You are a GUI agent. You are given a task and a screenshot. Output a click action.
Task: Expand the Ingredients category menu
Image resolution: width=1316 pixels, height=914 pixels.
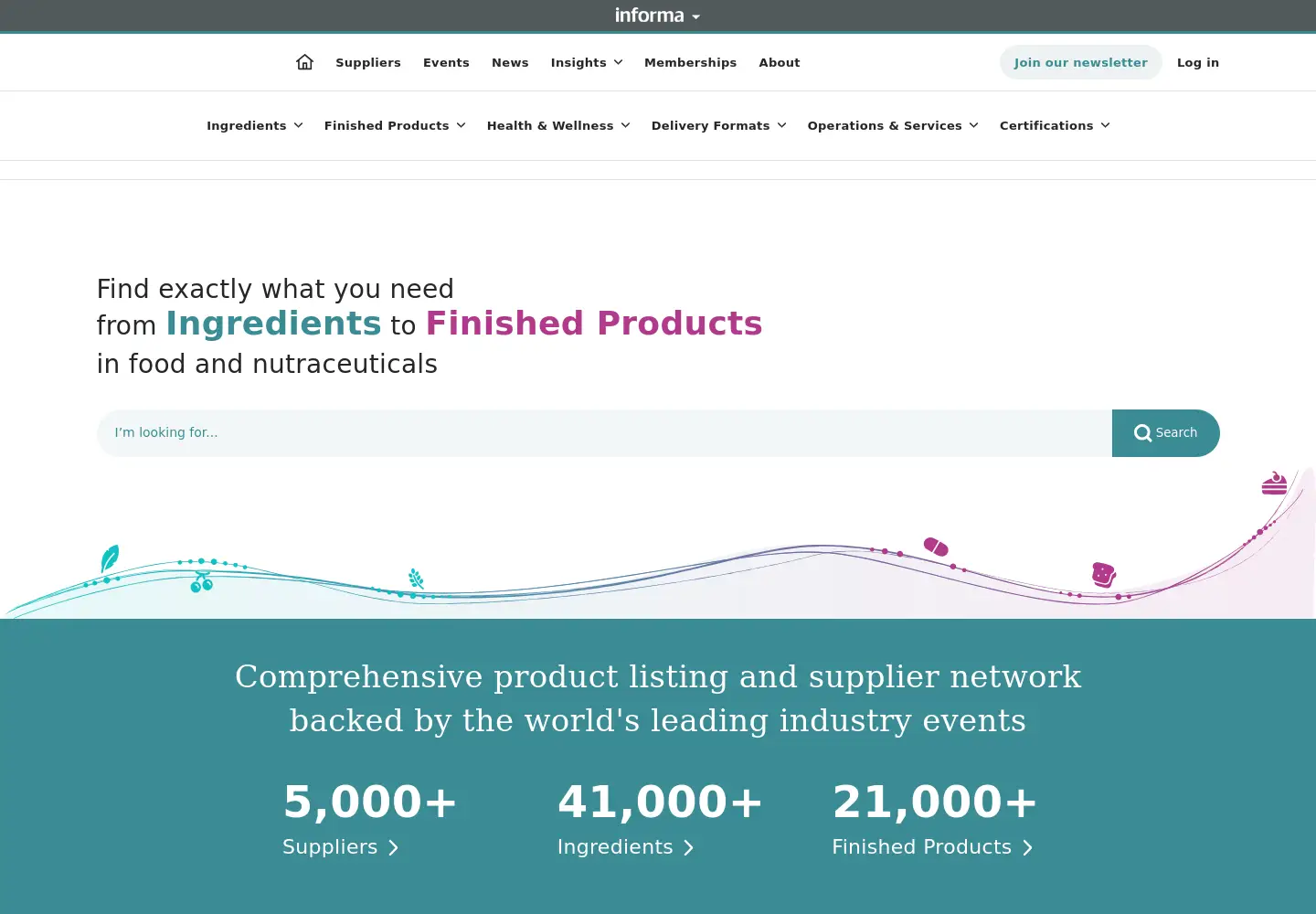[254, 125]
